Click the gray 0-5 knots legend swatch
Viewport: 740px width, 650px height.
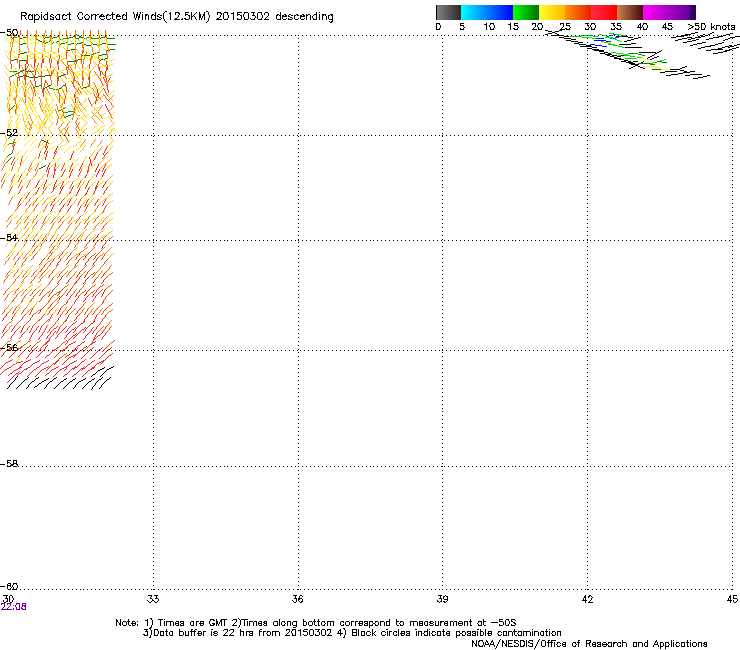click(448, 12)
